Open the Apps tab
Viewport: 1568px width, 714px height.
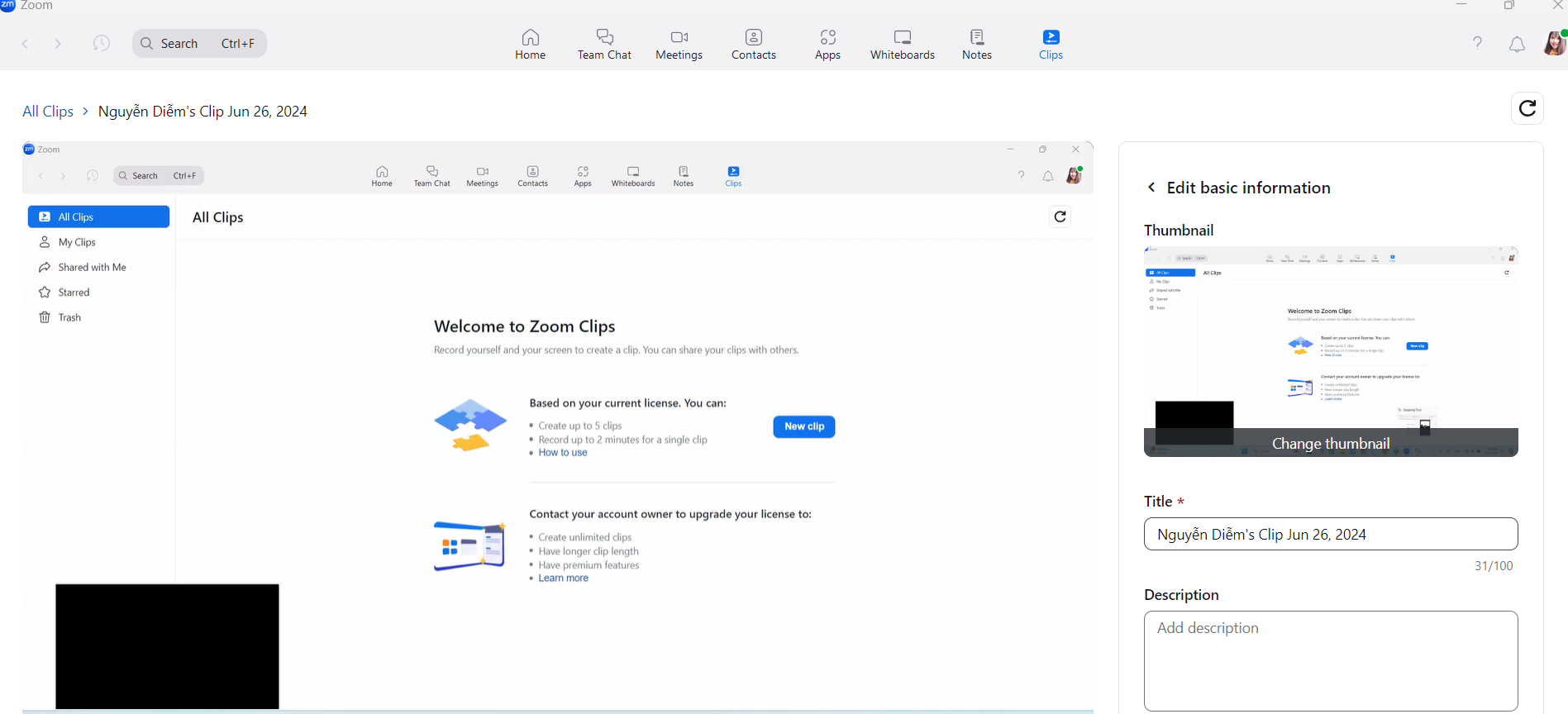827,45
